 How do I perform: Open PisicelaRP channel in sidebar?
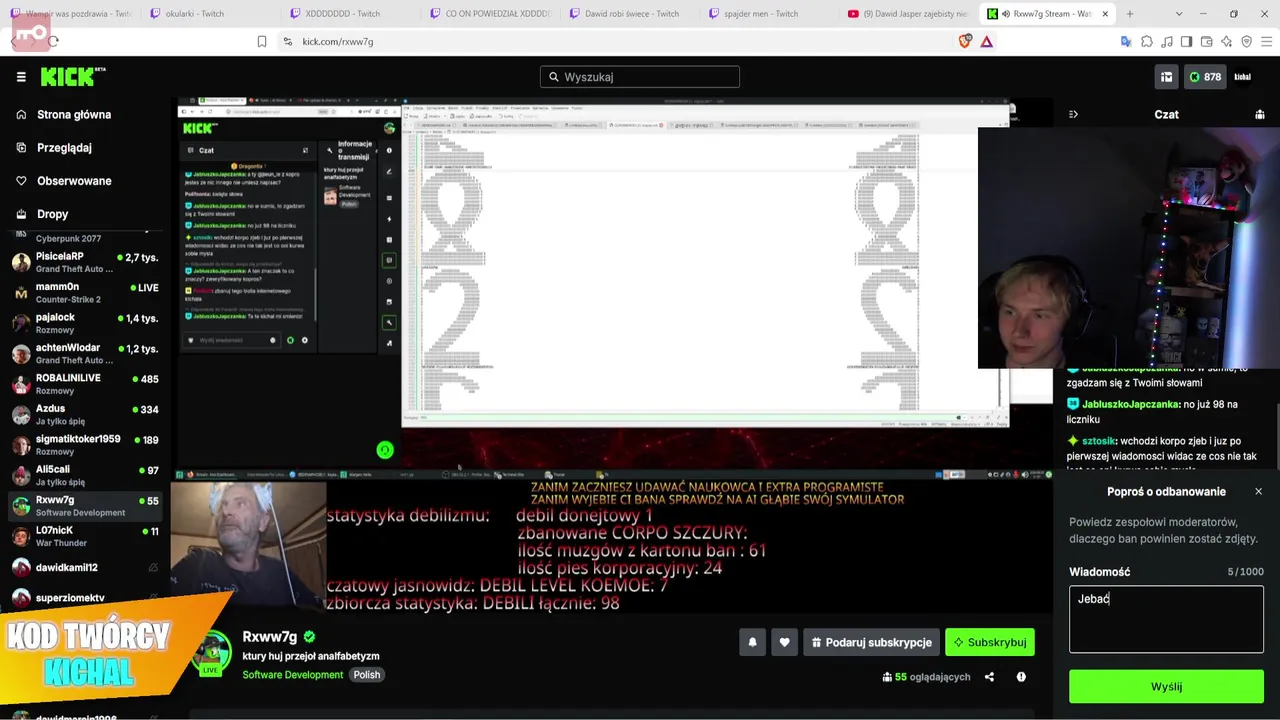86,263
